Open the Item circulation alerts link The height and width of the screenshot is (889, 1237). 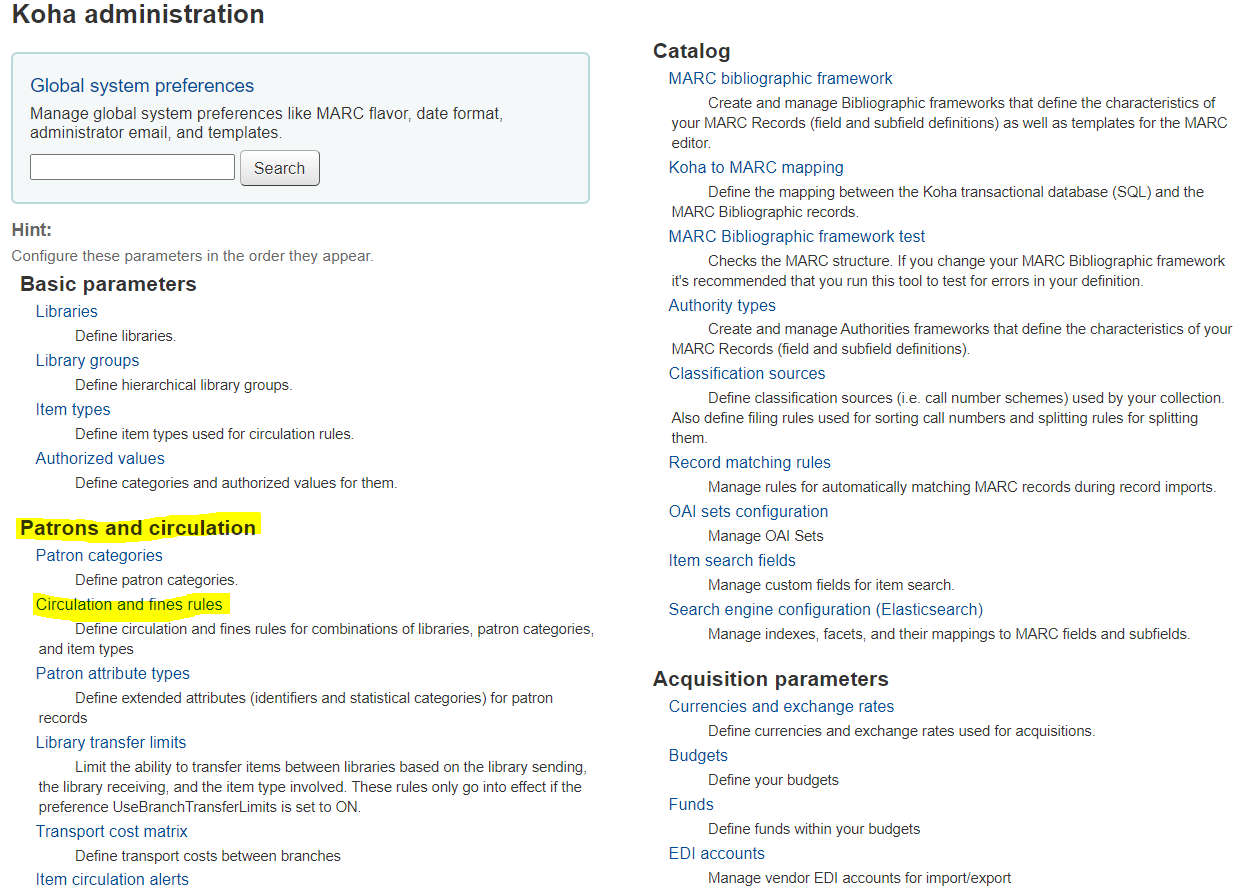pyautogui.click(x=112, y=880)
